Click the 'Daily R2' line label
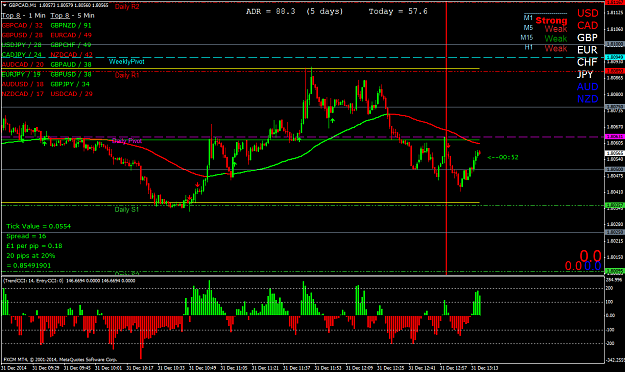 [x=127, y=7]
